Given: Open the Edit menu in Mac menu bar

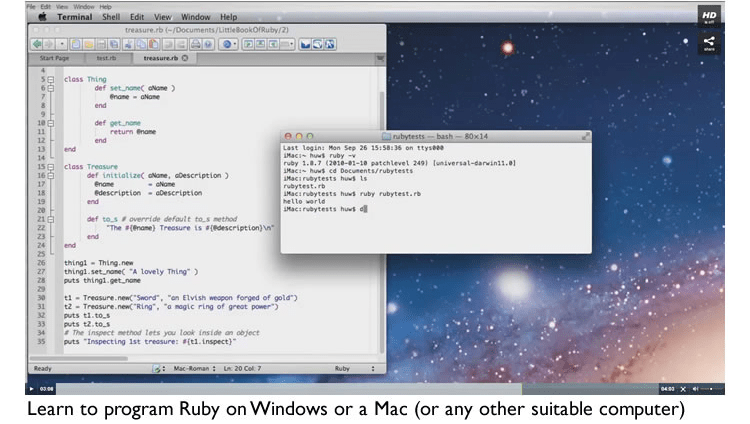Looking at the screenshot, I should point(137,17).
